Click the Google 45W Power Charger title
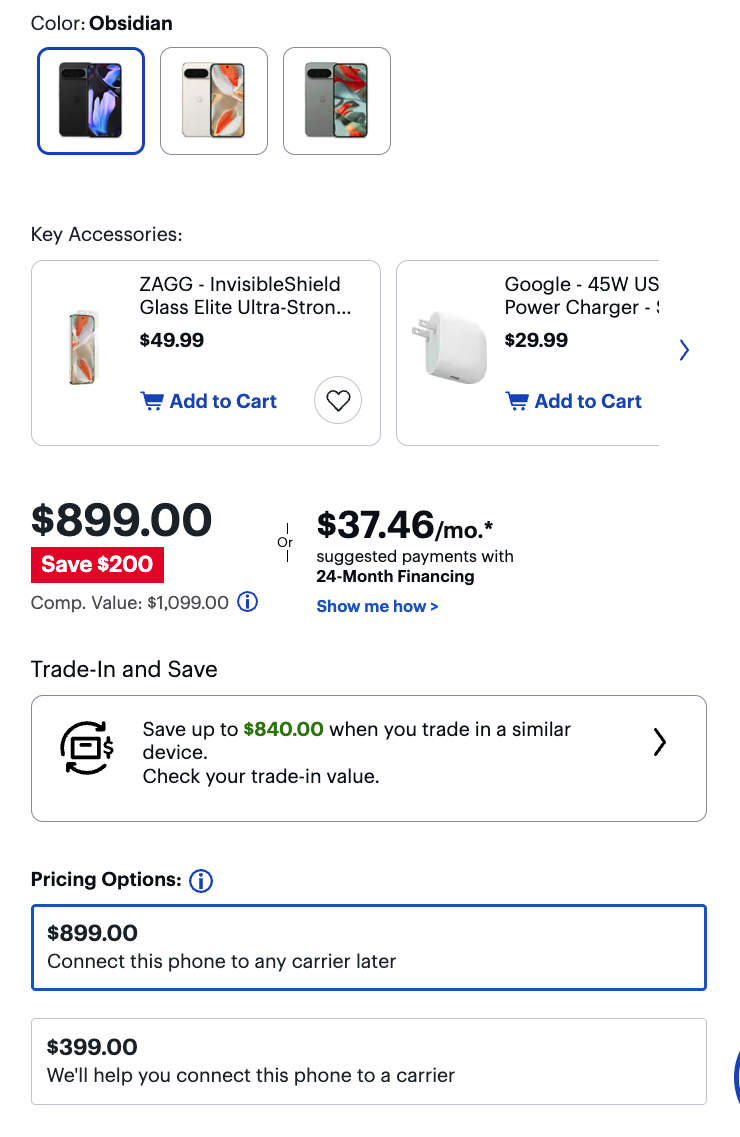 pos(581,296)
